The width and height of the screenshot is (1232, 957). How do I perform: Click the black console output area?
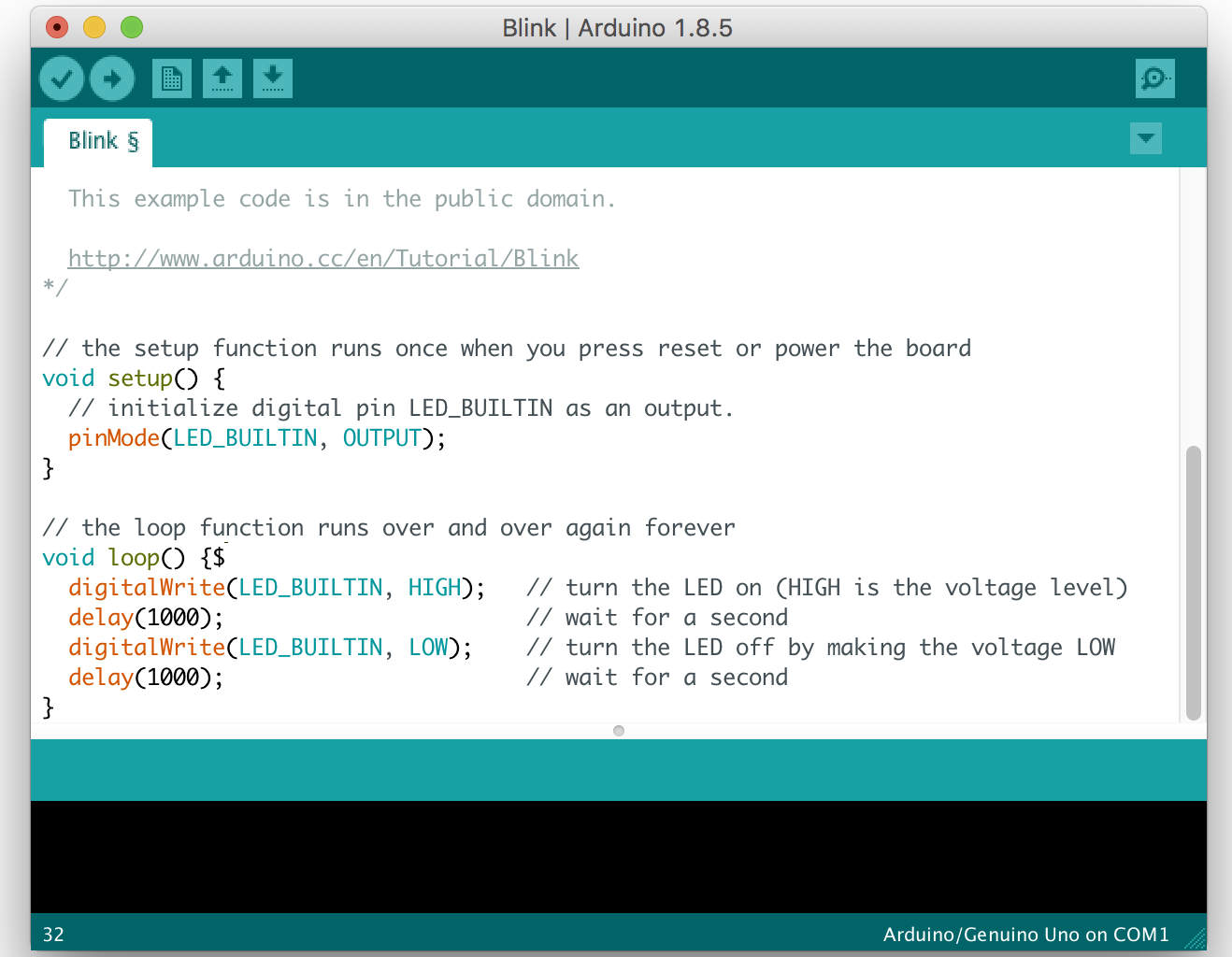click(618, 856)
